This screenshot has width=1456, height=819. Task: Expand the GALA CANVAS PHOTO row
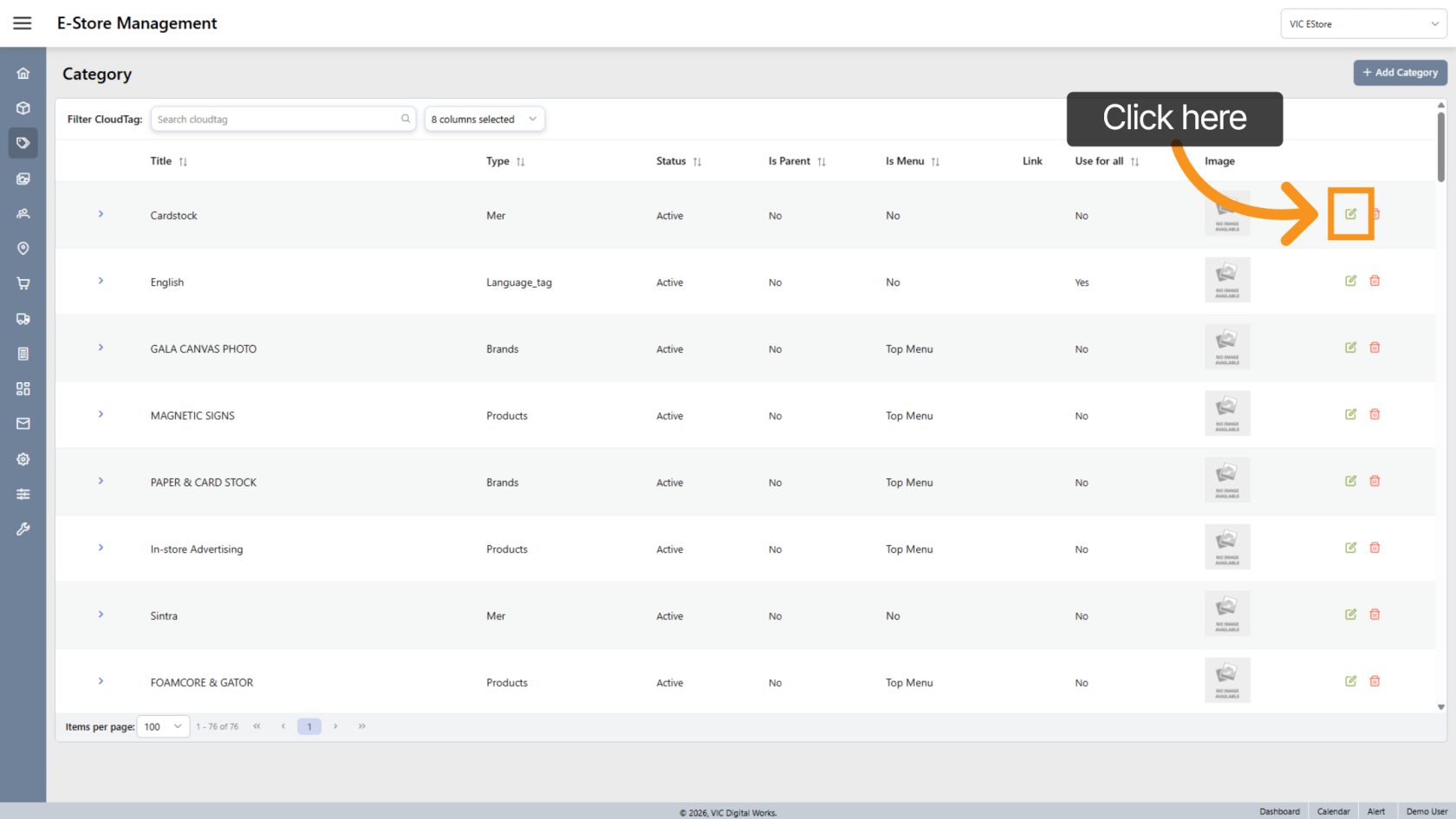pyautogui.click(x=101, y=348)
